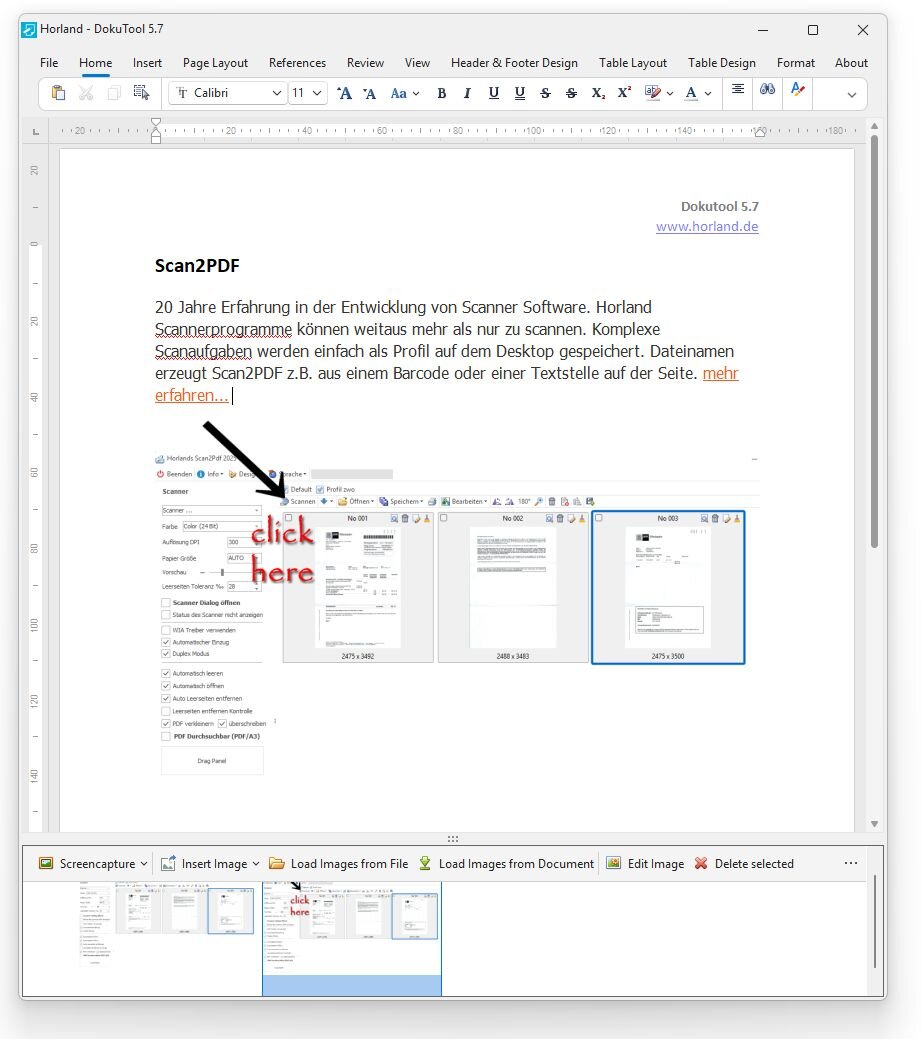Image resolution: width=921 pixels, height=1039 pixels.
Task: Click Load Images from Document
Action: pyautogui.click(x=506, y=863)
